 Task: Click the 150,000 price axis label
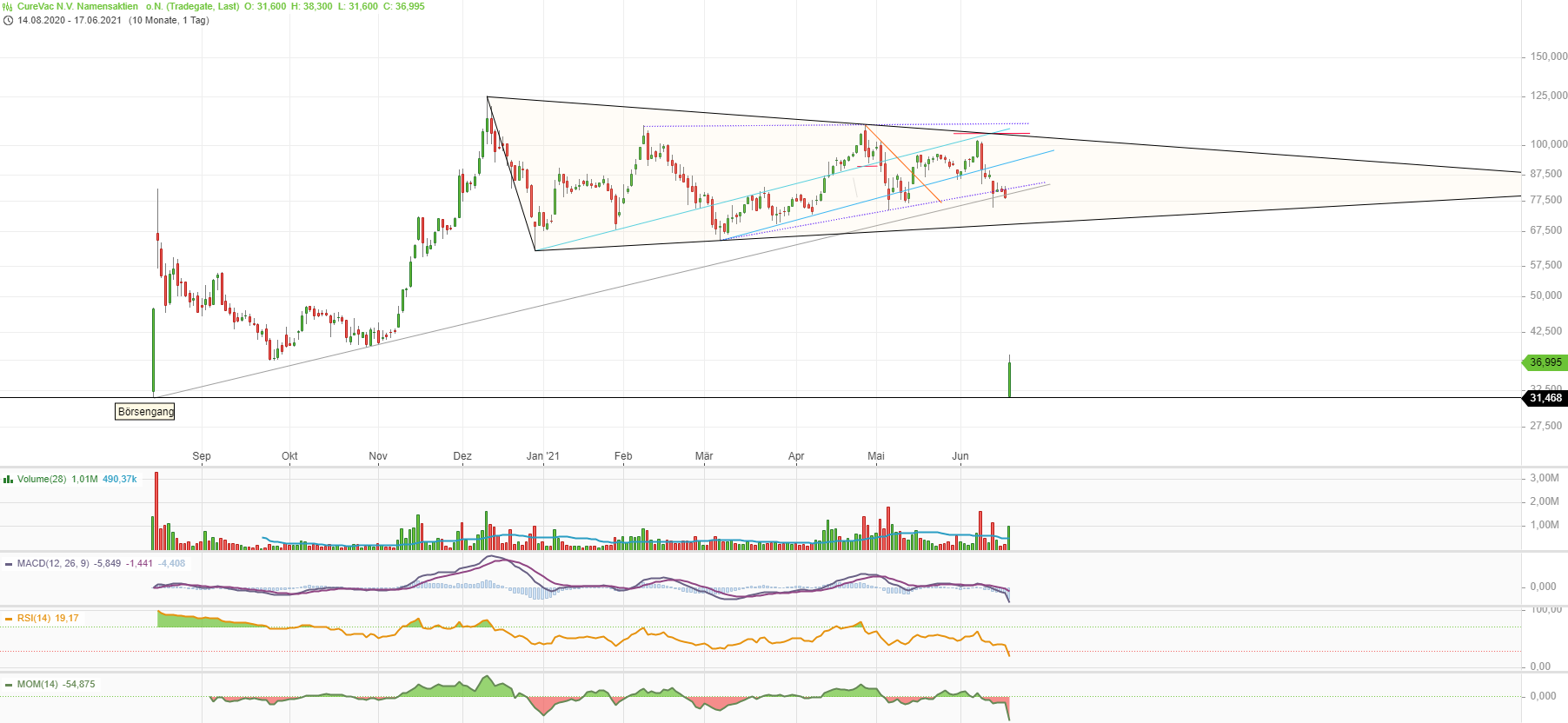(x=1549, y=56)
